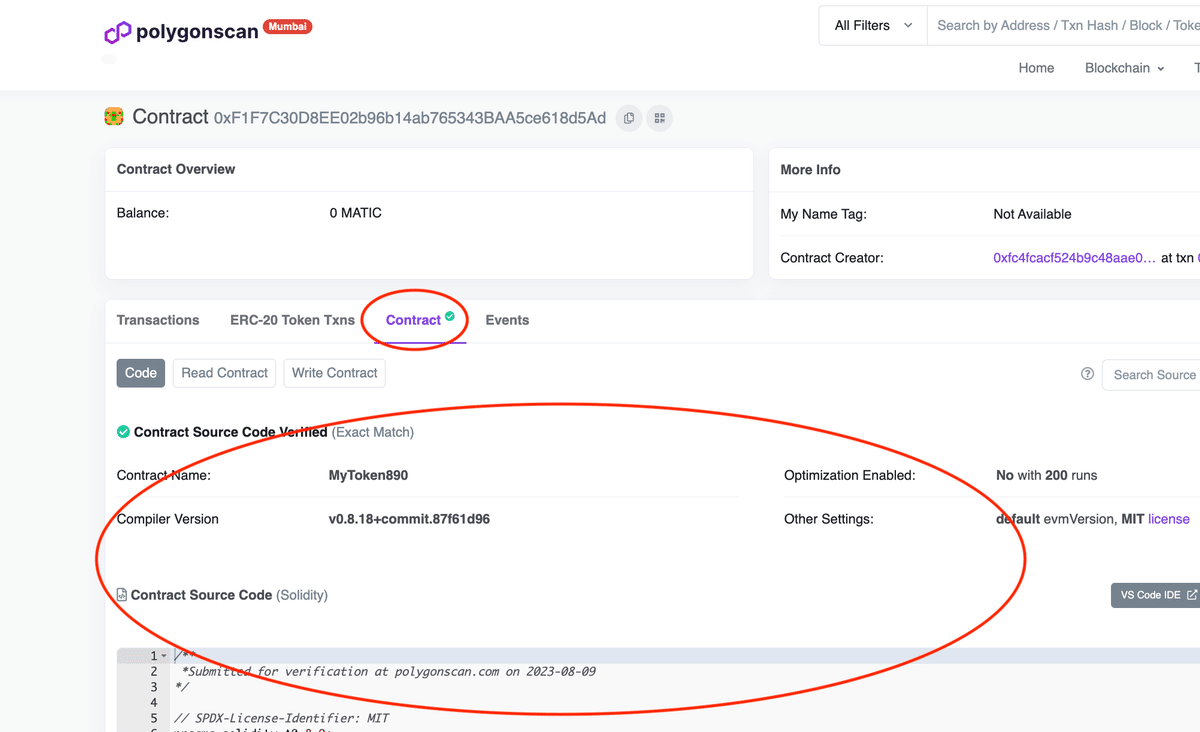
Task: Open the Read Contract section
Action: pos(224,373)
